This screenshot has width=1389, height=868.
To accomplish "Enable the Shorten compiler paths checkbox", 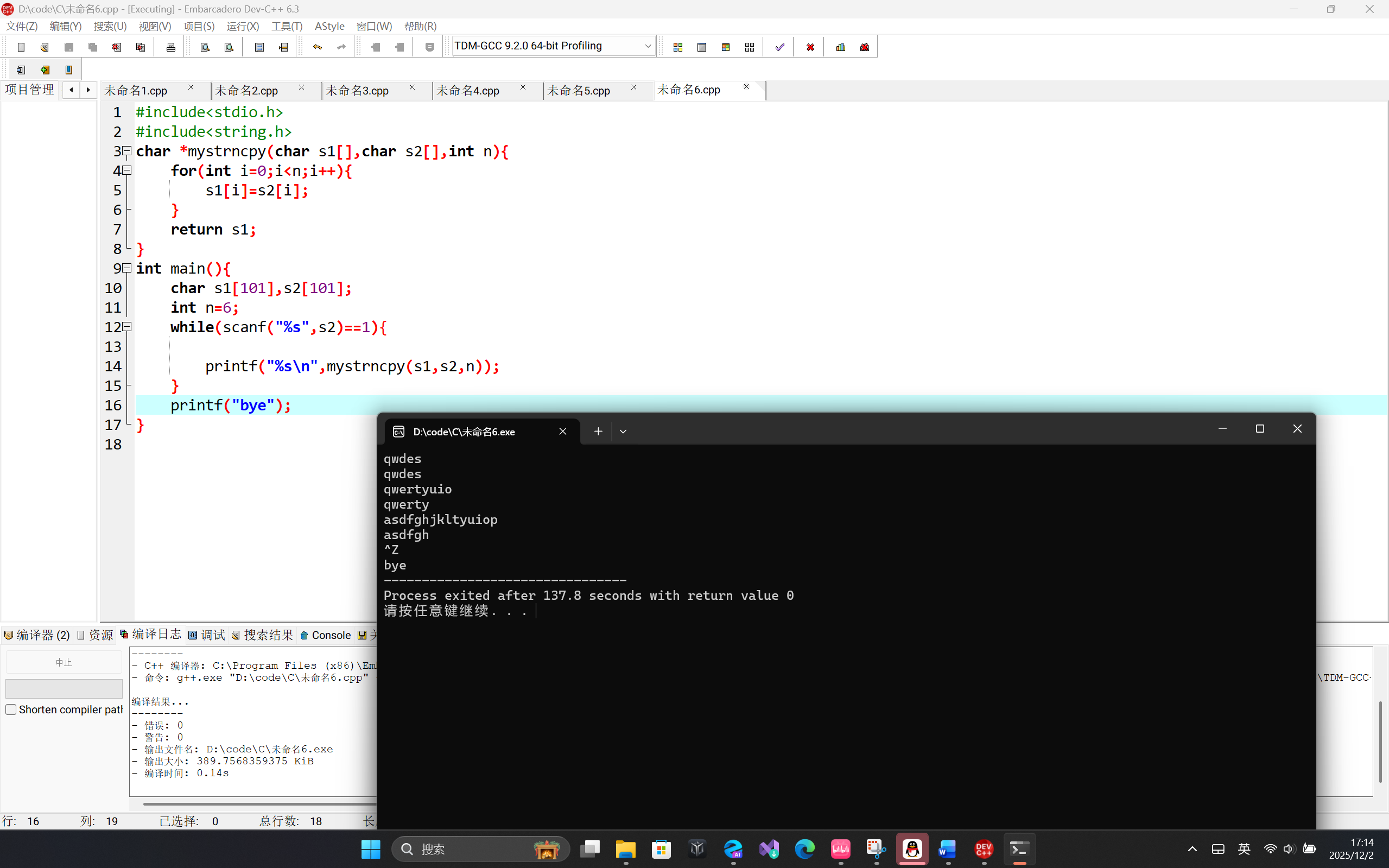I will (11, 709).
